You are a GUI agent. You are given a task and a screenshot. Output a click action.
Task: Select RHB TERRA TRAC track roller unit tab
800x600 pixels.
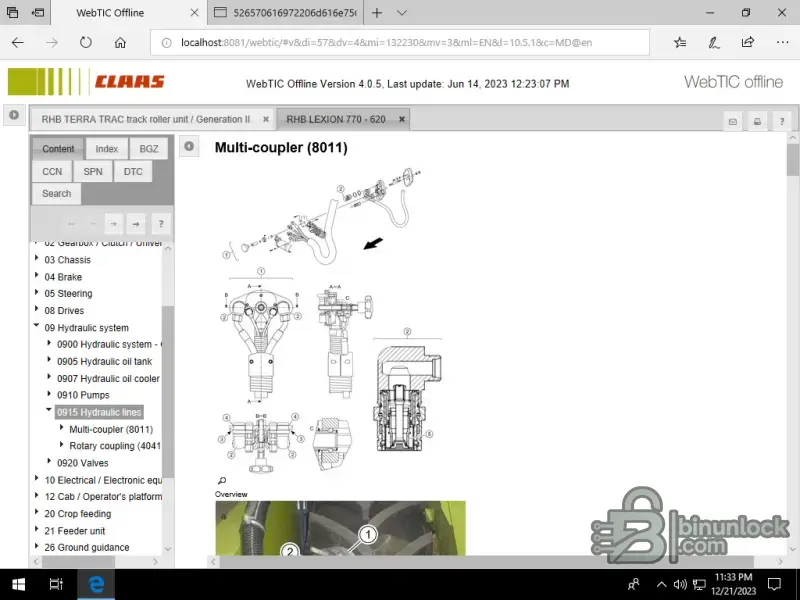point(146,119)
